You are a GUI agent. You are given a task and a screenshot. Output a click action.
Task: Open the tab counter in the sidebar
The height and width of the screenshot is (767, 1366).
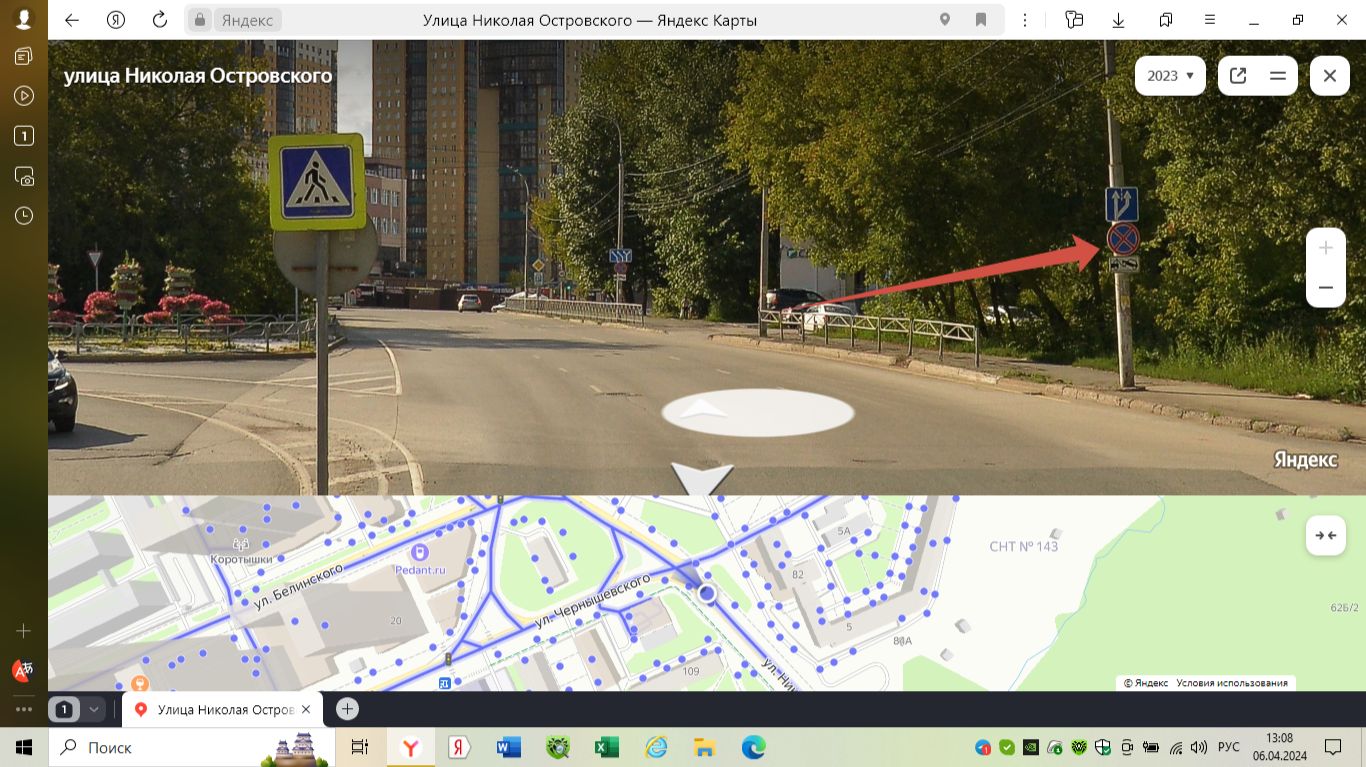click(24, 136)
